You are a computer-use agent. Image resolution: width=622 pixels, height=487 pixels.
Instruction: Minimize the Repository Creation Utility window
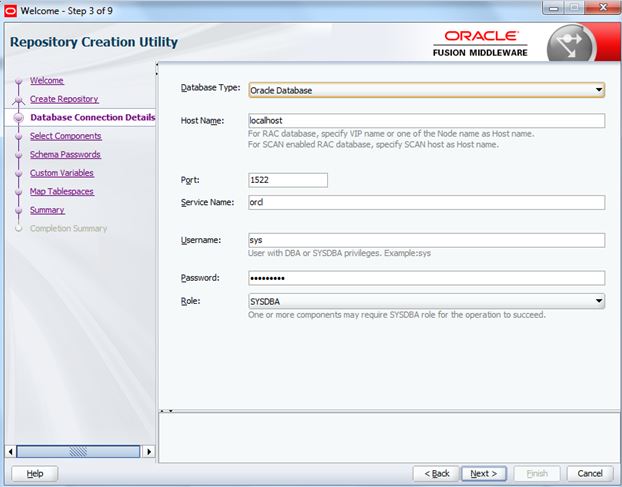[554, 8]
